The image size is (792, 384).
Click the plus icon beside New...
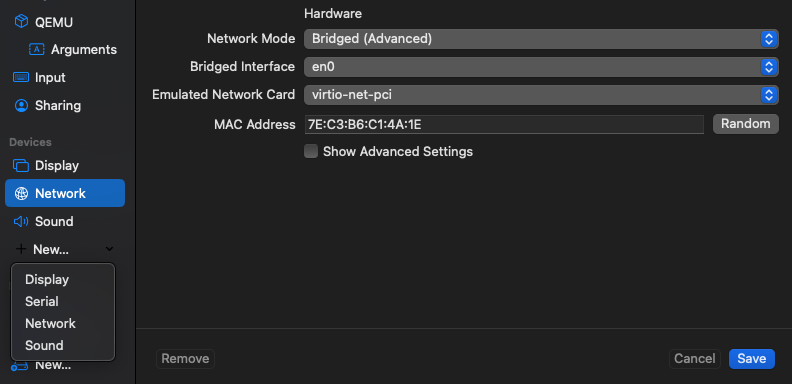point(21,249)
